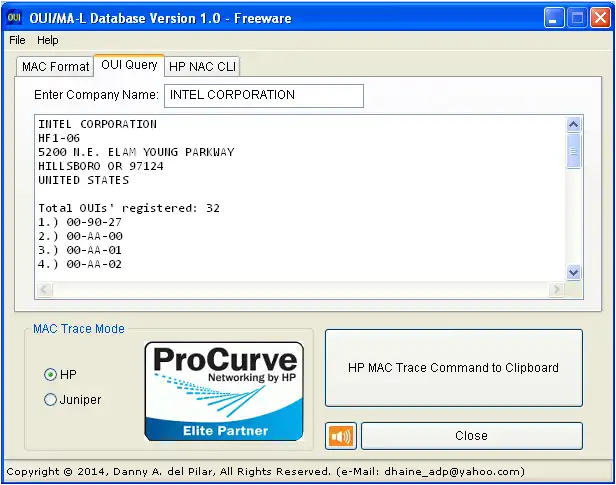The height and width of the screenshot is (485, 616).
Task: Click the 'HF1-06' line in results
Action: pyautogui.click(x=59, y=138)
